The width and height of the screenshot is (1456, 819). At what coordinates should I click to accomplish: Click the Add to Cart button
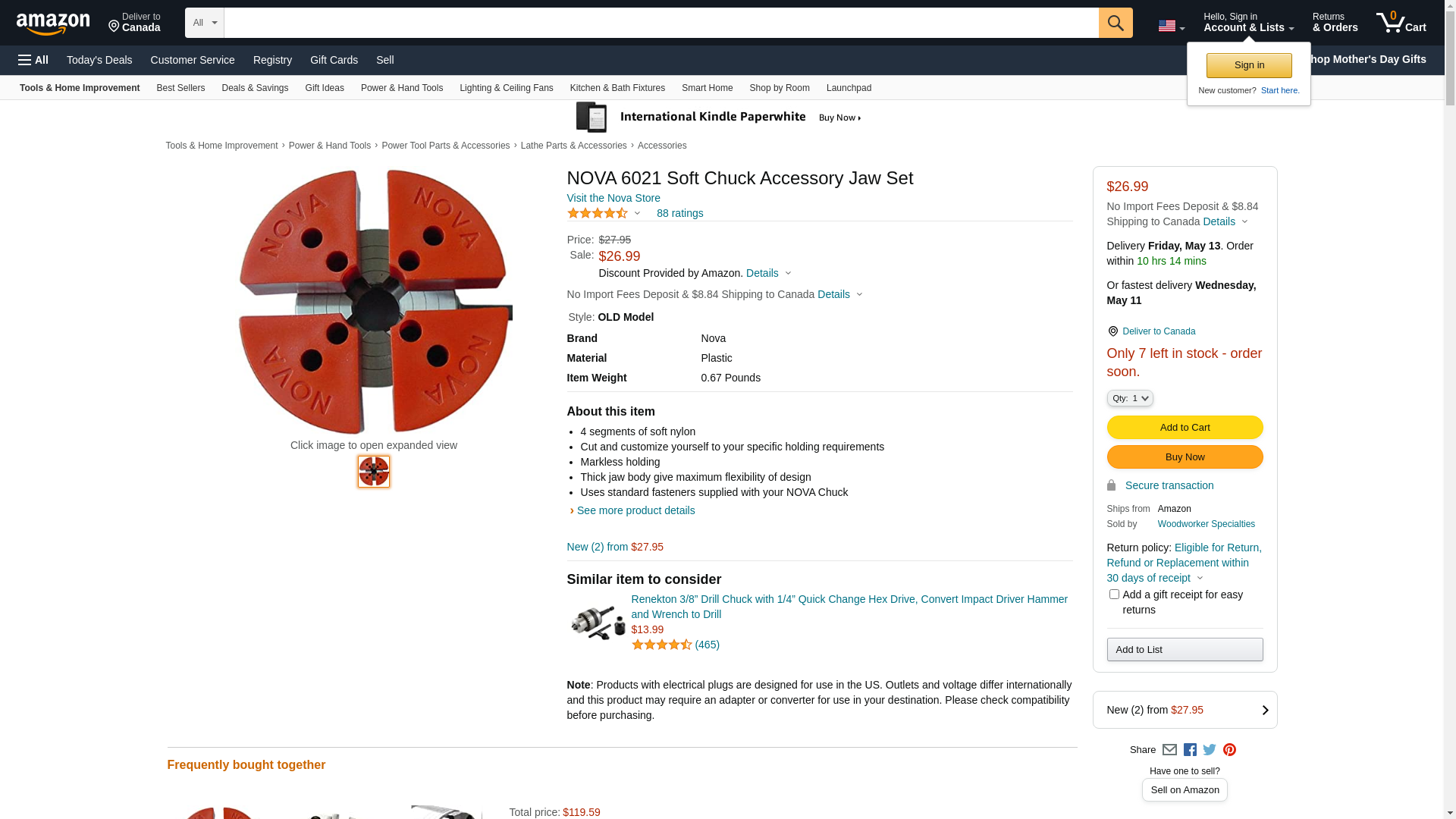pos(1185,428)
